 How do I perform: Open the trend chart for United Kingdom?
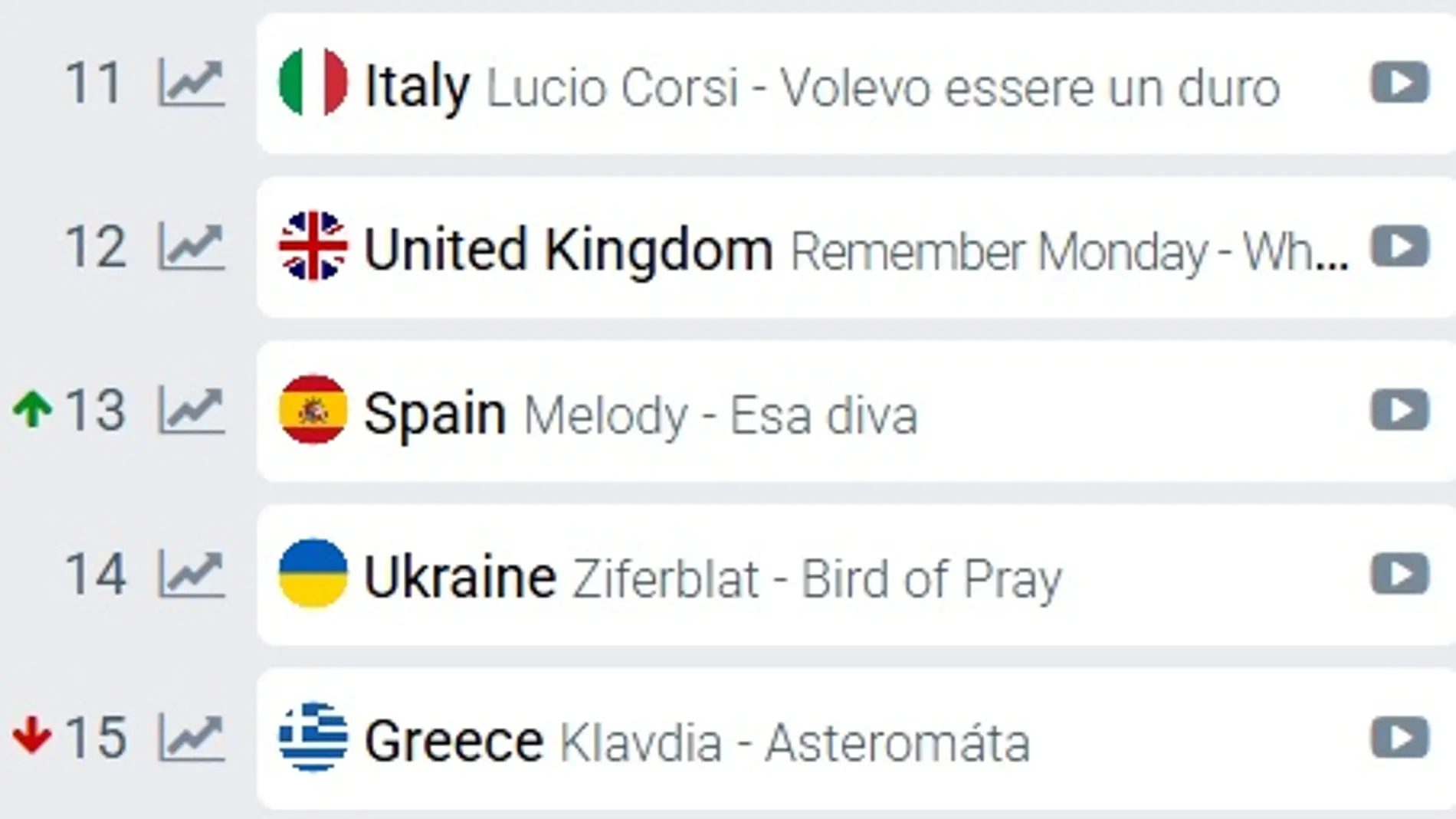(192, 247)
